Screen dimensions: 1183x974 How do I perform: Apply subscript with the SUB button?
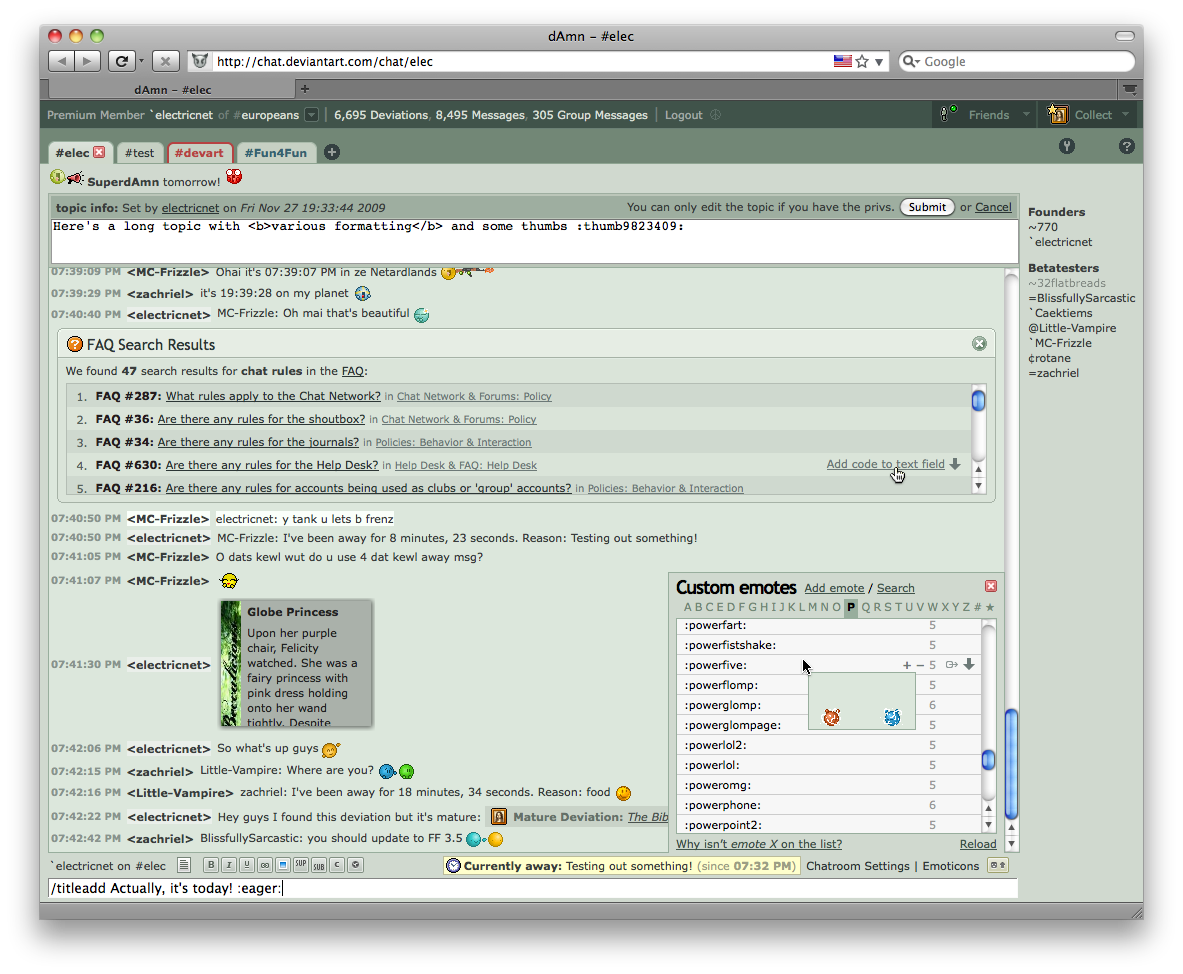[x=319, y=865]
